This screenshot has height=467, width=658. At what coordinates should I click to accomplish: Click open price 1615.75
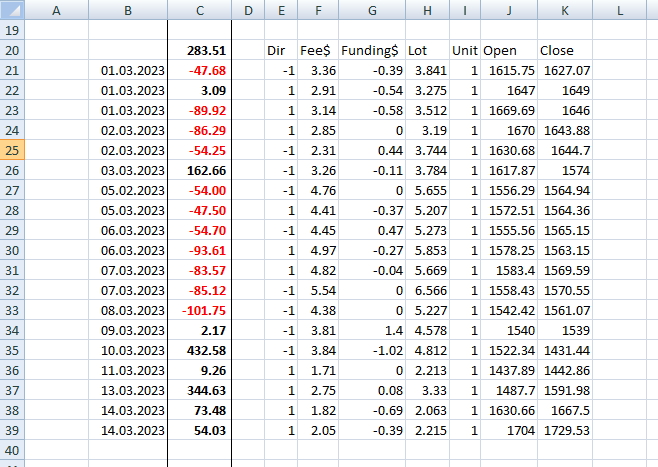pyautogui.click(x=509, y=70)
